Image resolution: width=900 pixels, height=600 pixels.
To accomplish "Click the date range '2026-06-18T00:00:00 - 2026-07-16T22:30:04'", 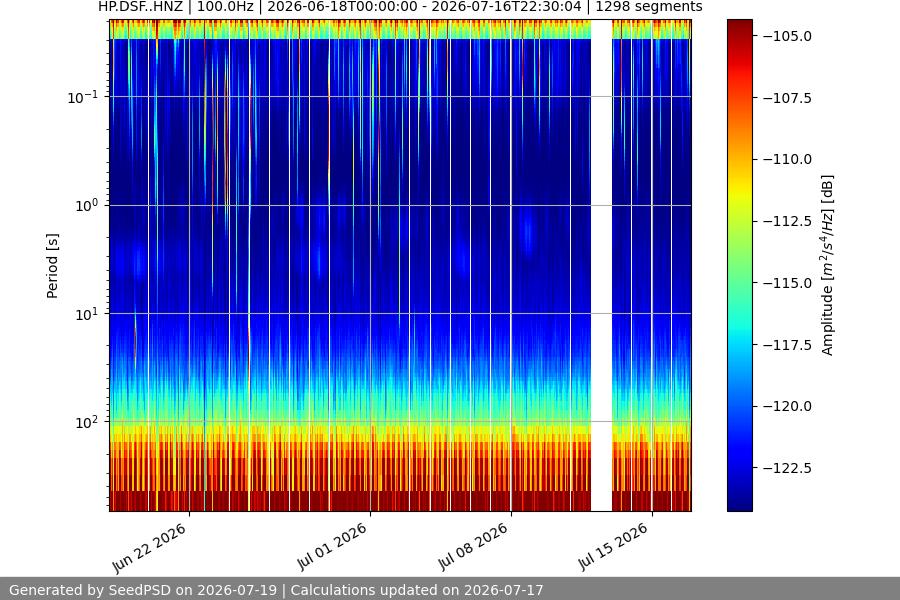I will 424,7.
